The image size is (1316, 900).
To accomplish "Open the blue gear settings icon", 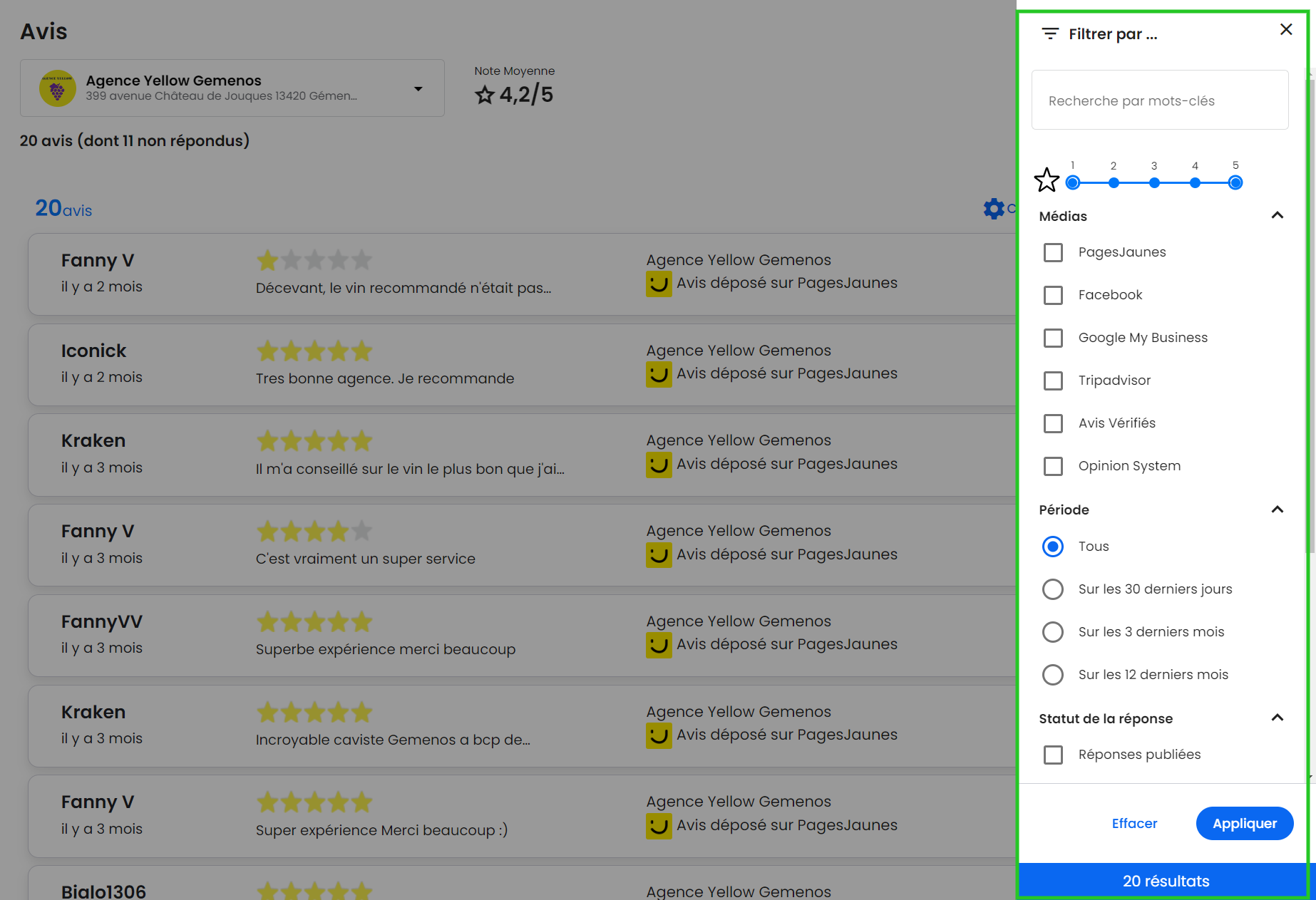I will [x=994, y=209].
